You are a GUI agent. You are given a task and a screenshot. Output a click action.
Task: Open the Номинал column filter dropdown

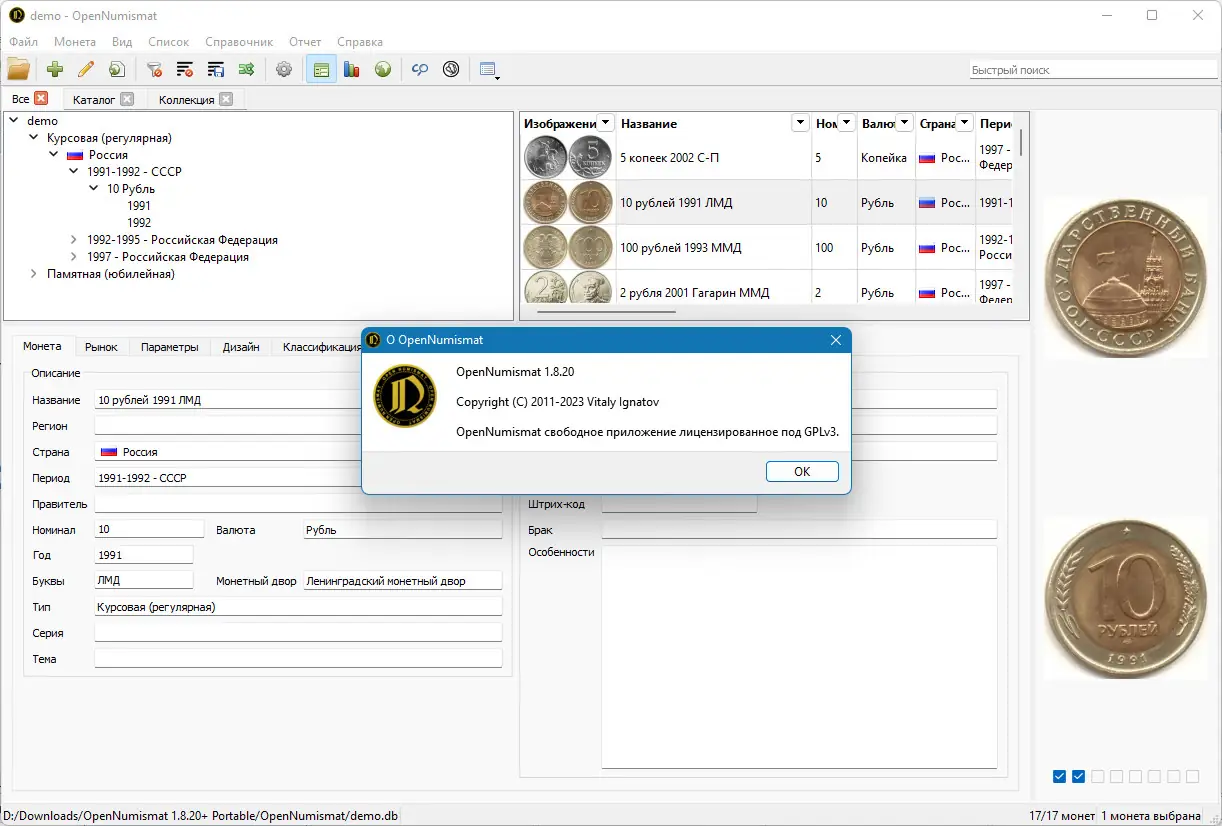[846, 123]
